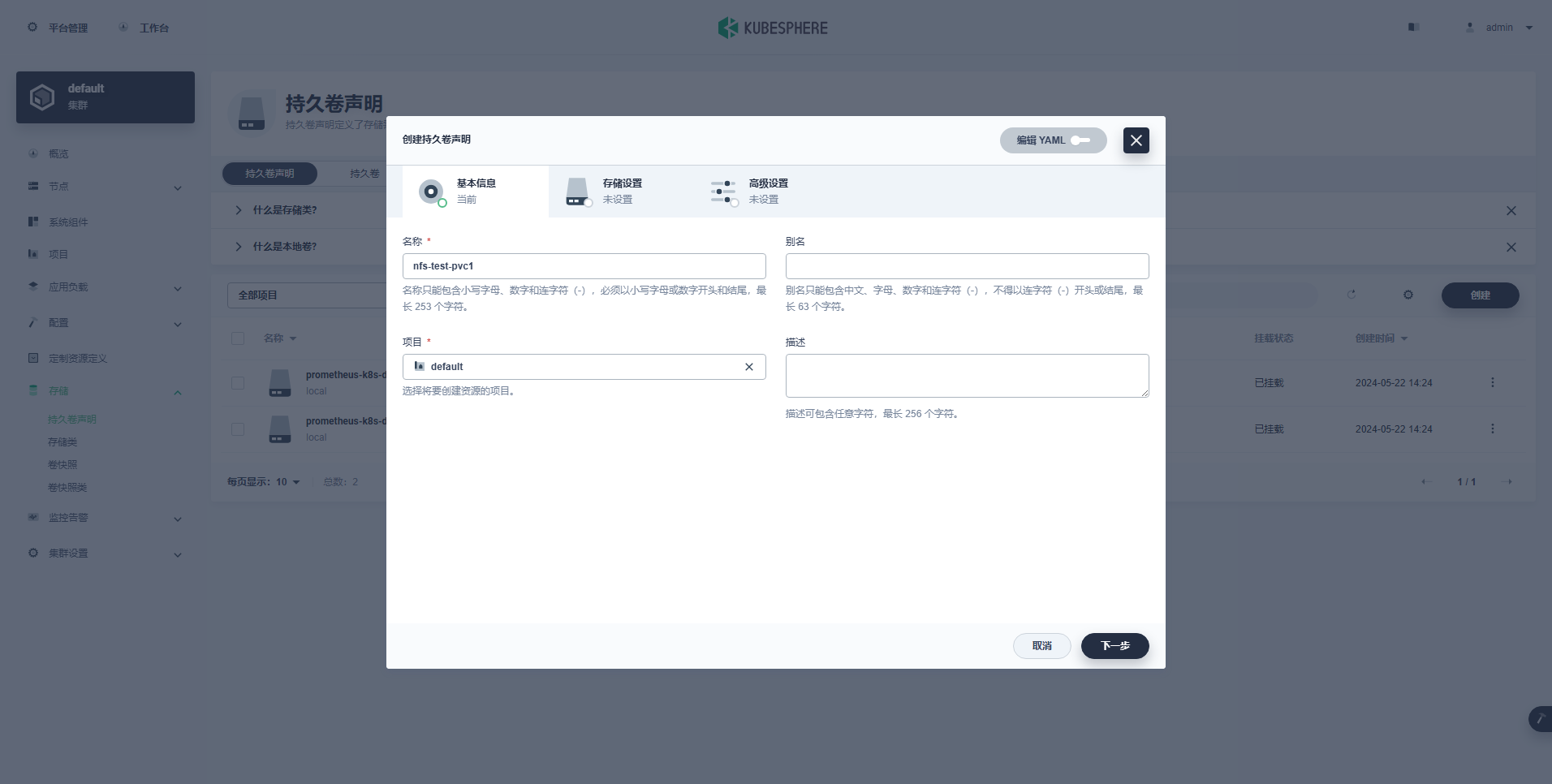The height and width of the screenshot is (784, 1552).
Task: Expand the cluster settings chevron
Action: point(178,555)
